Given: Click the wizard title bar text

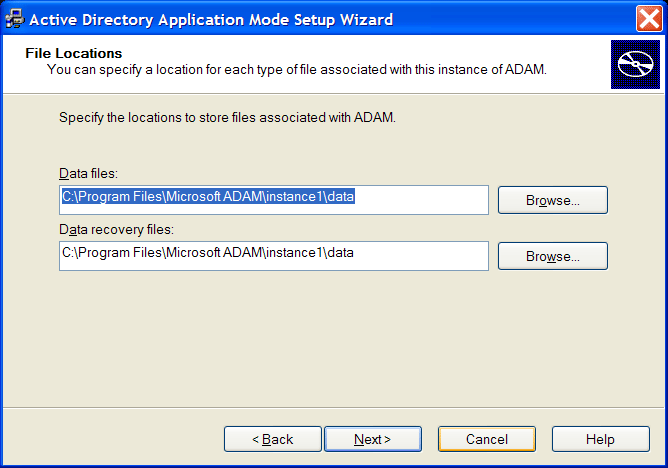Looking at the screenshot, I should (x=211, y=20).
